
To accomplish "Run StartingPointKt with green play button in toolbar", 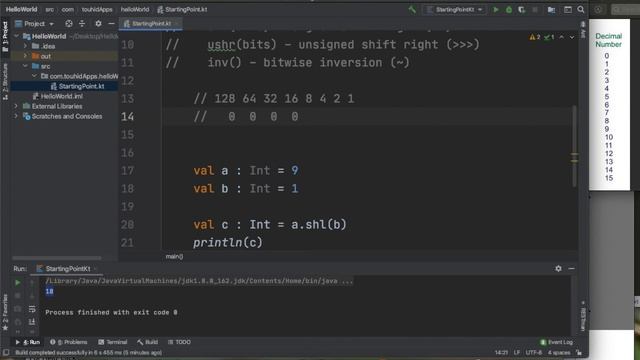I will tap(496, 9).
